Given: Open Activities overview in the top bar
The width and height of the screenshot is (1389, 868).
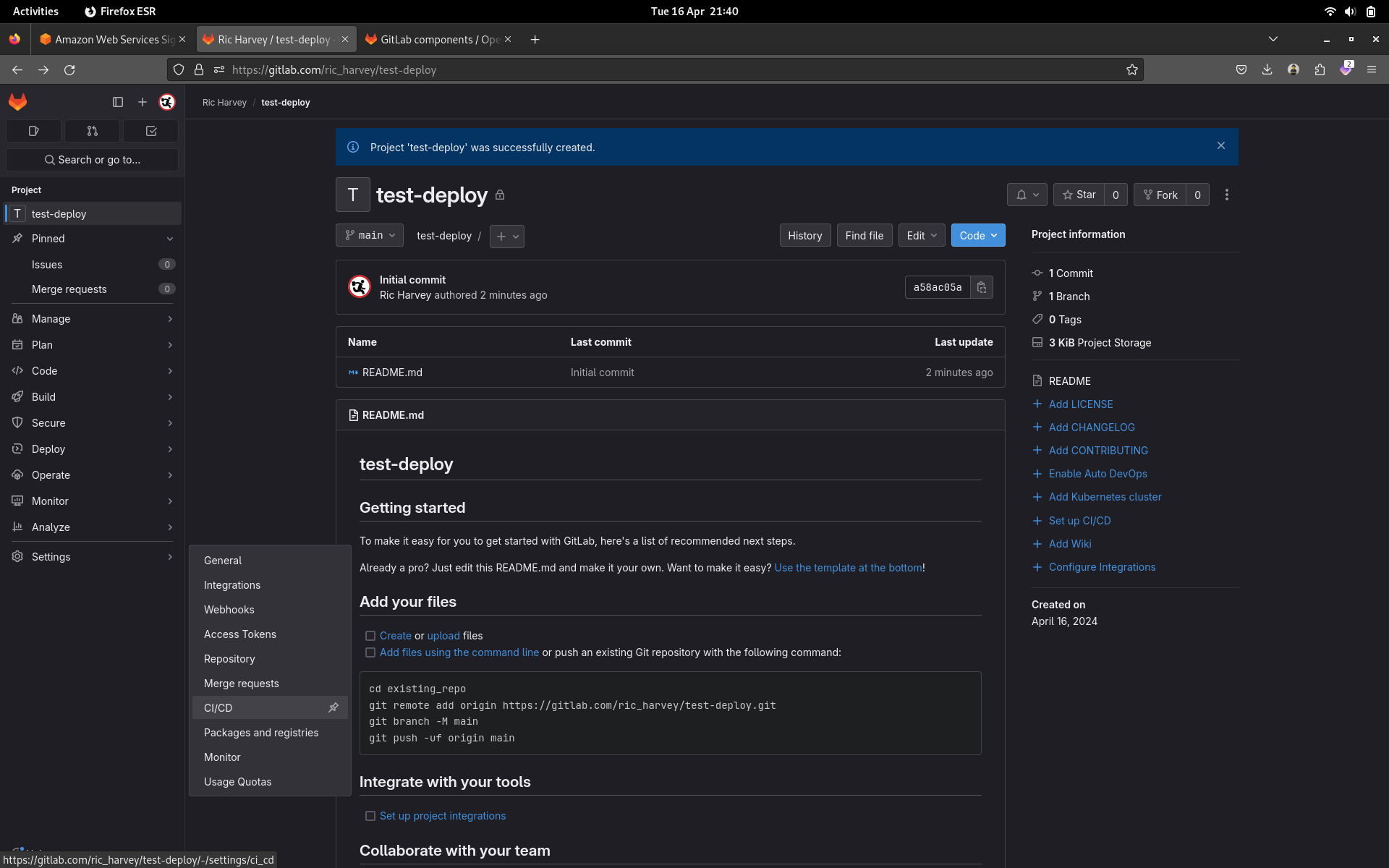Looking at the screenshot, I should click(x=35, y=11).
